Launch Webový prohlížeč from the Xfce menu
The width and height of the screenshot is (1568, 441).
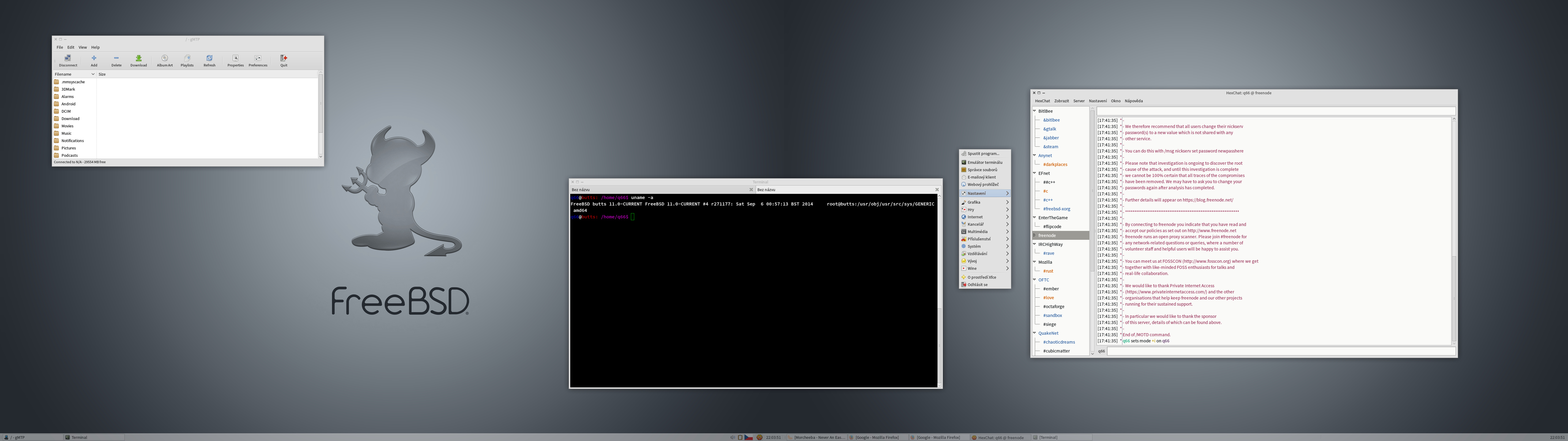pyautogui.click(x=984, y=185)
